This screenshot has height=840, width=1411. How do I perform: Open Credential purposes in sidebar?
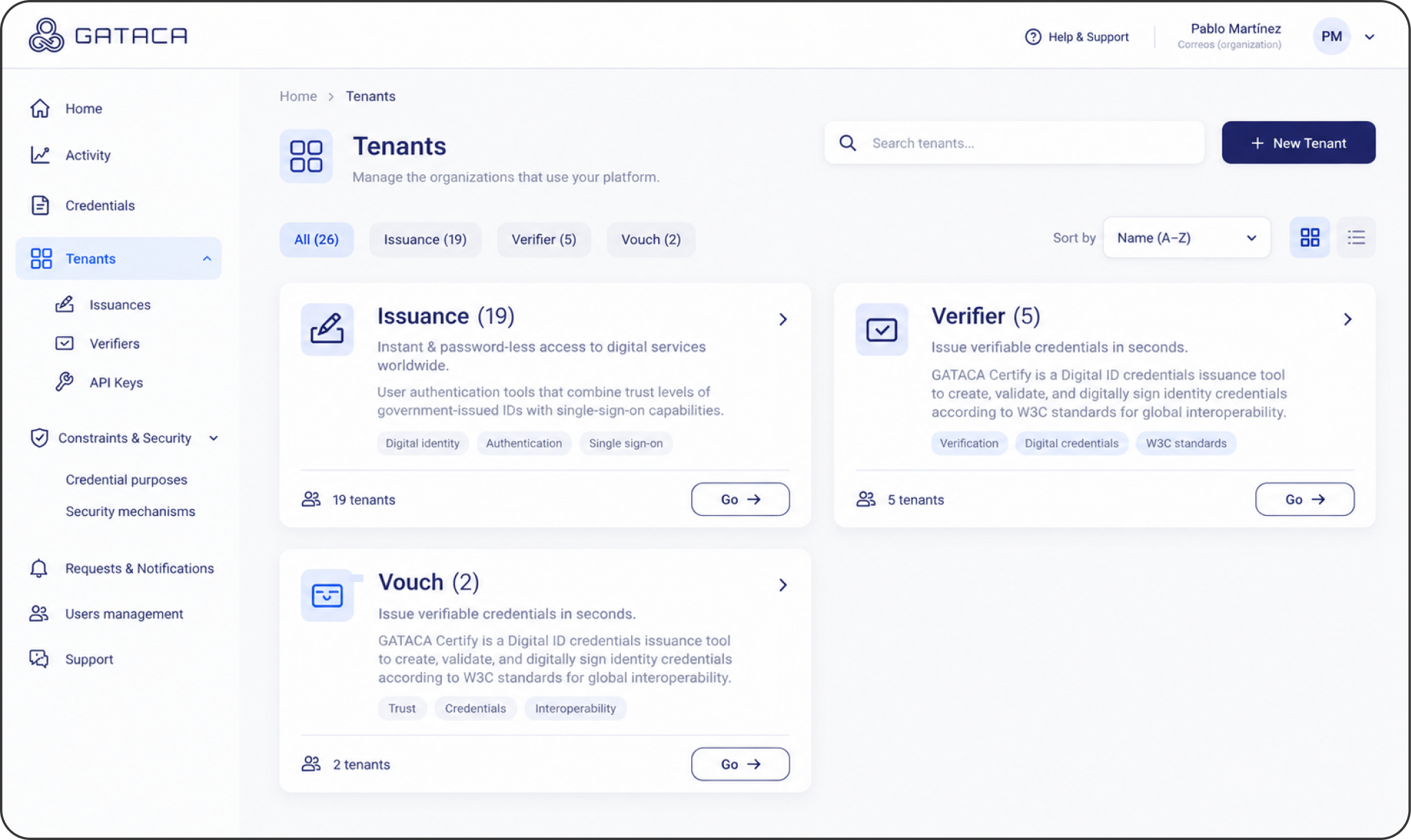127,480
